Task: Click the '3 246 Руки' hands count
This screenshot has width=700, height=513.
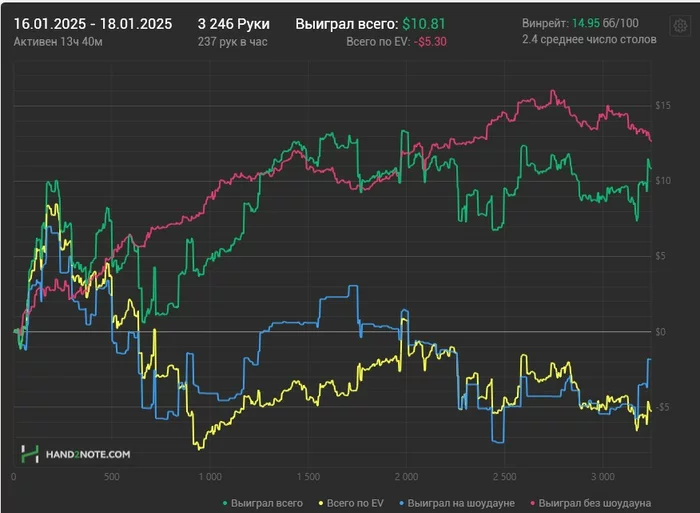Action: [233, 24]
